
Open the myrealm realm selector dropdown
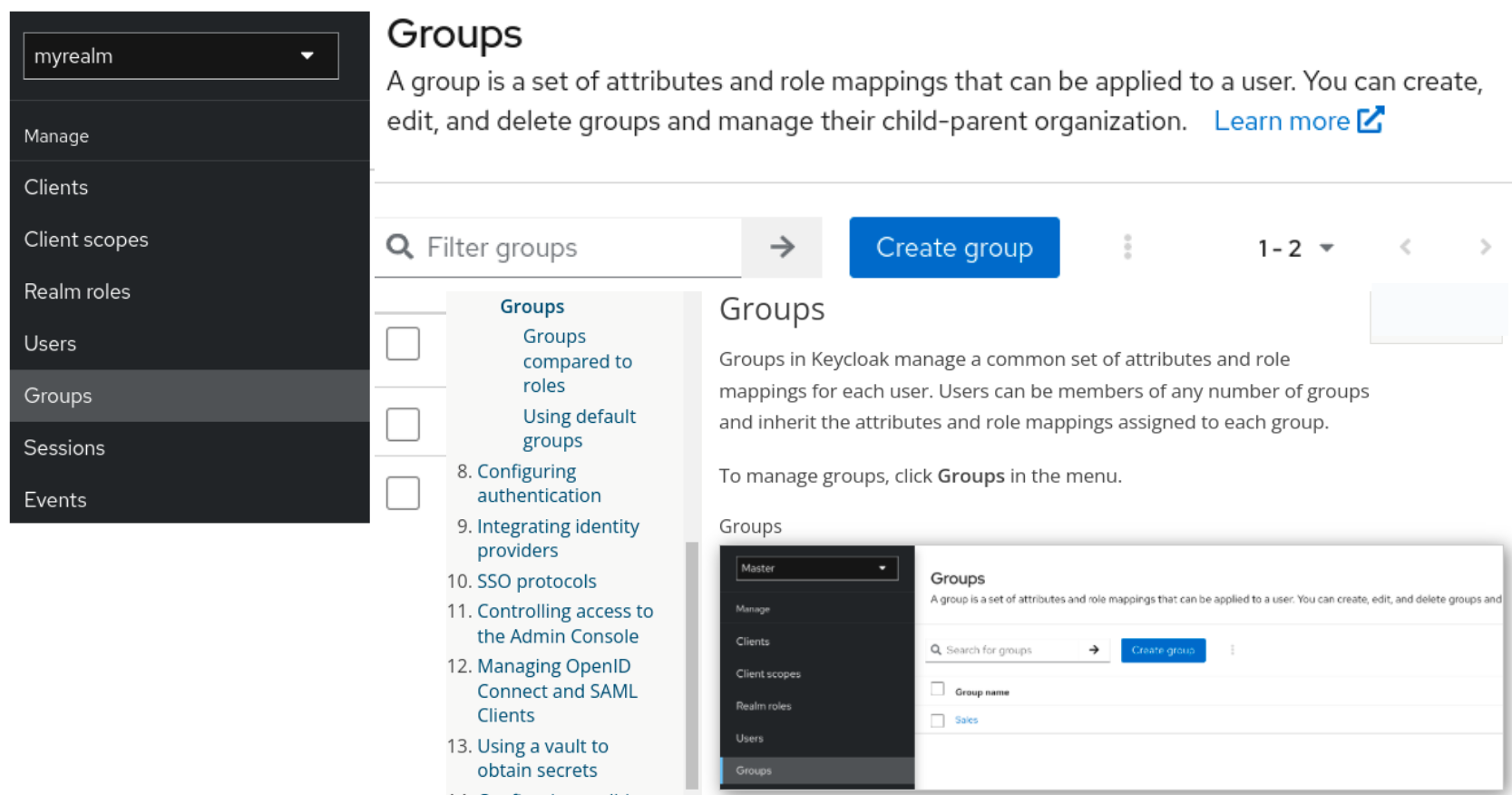click(x=180, y=56)
